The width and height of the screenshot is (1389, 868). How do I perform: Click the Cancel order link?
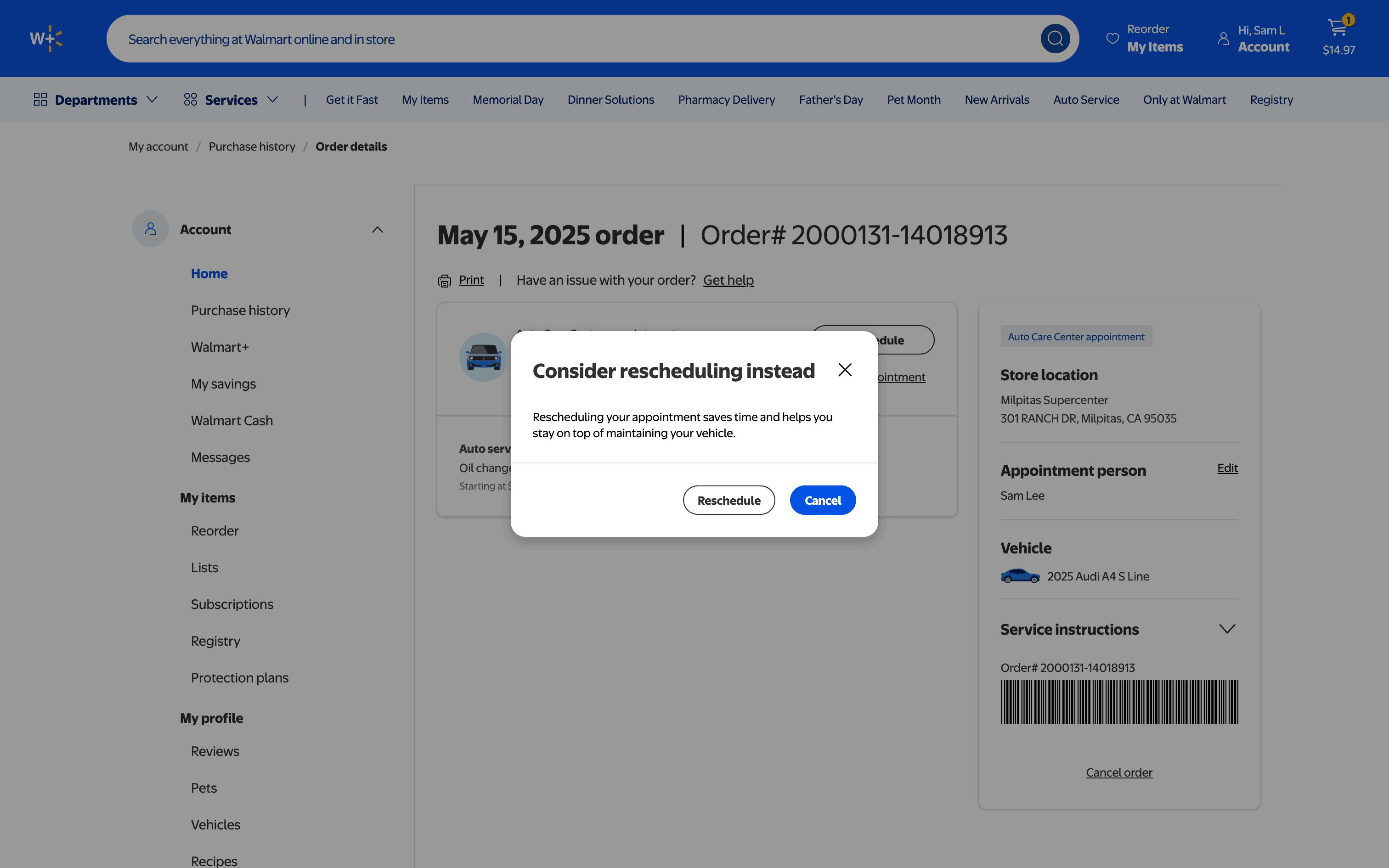point(1118,772)
